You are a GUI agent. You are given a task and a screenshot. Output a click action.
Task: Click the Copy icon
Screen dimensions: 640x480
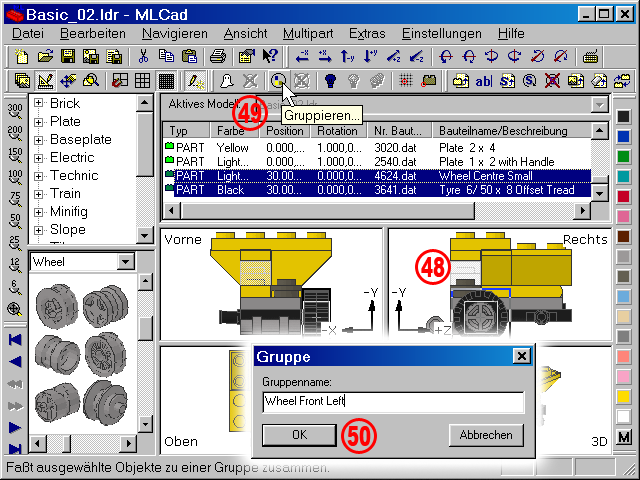(166, 56)
